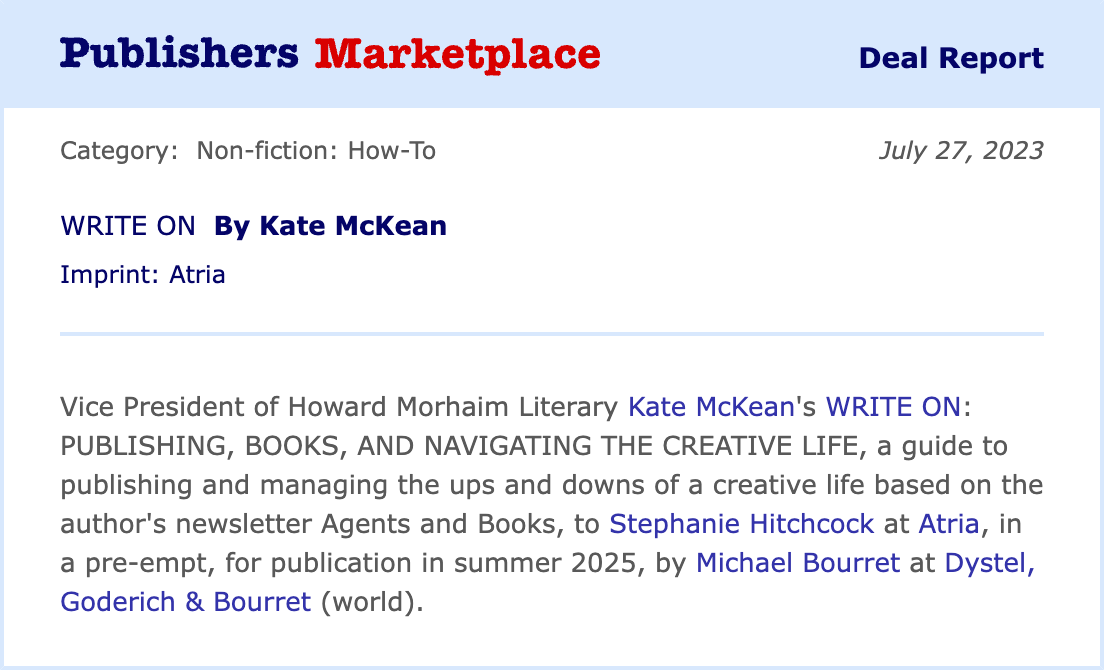
Task: Click the Deal Report heading
Action: click(x=951, y=58)
